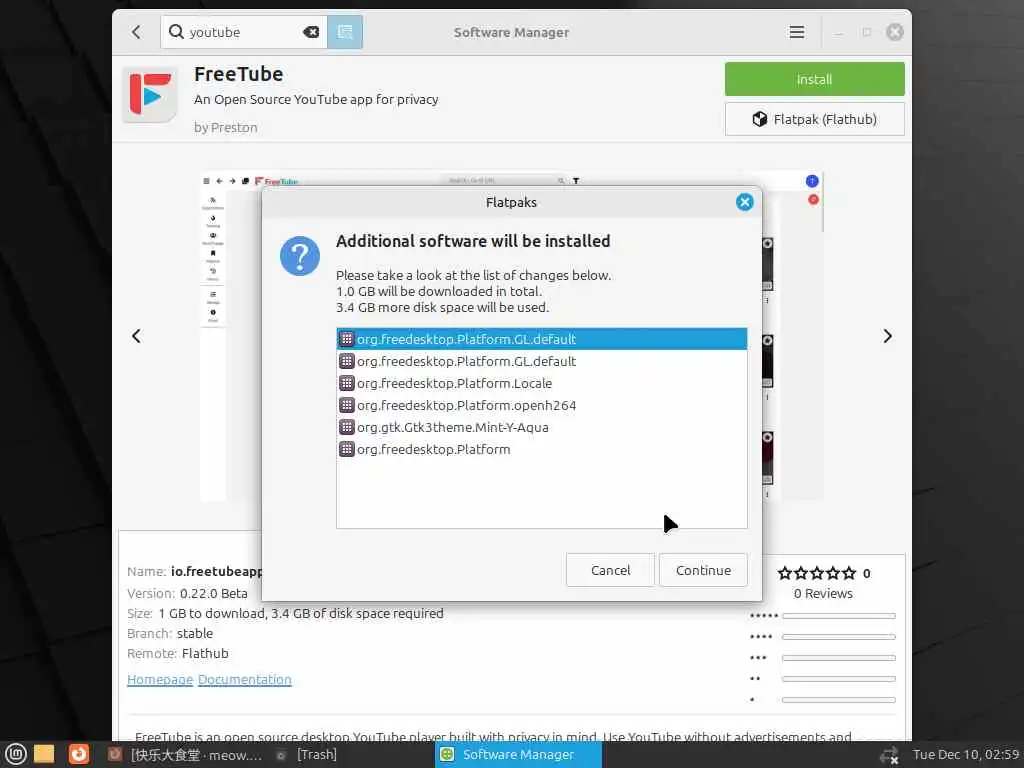Screen dimensions: 1024x768
Task: Click the Remote: Flathub text
Action: pos(178,654)
